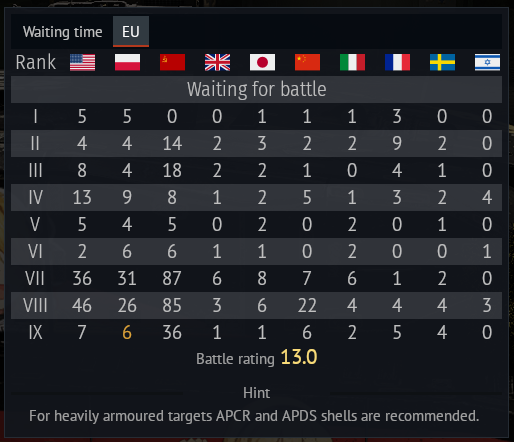Click the Hint heading text

256,393
